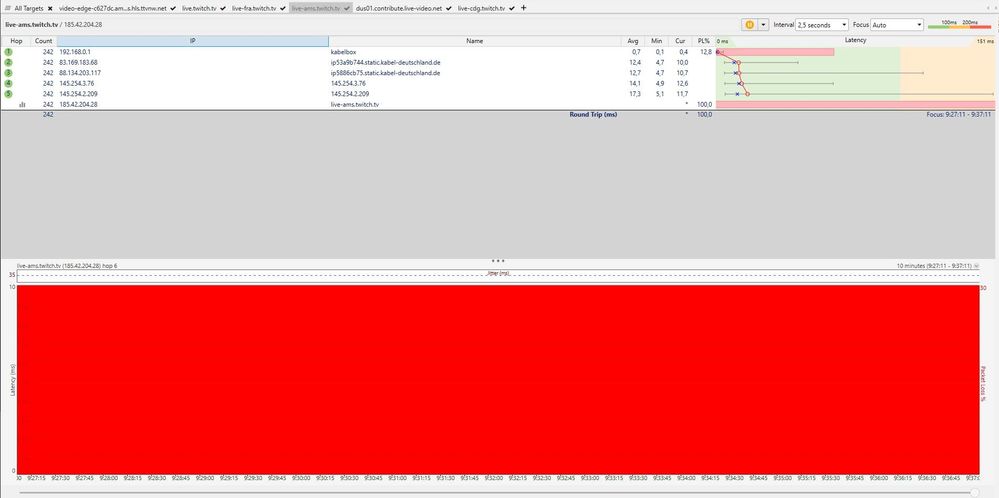Pause tracing with the orange pause button
999x498 pixels.
(x=749, y=24)
